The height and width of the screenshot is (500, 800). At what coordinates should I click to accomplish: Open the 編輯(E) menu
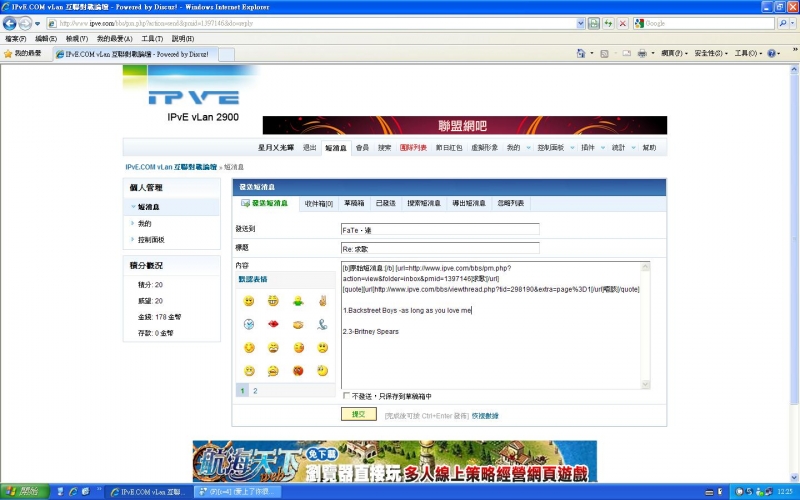46,39
